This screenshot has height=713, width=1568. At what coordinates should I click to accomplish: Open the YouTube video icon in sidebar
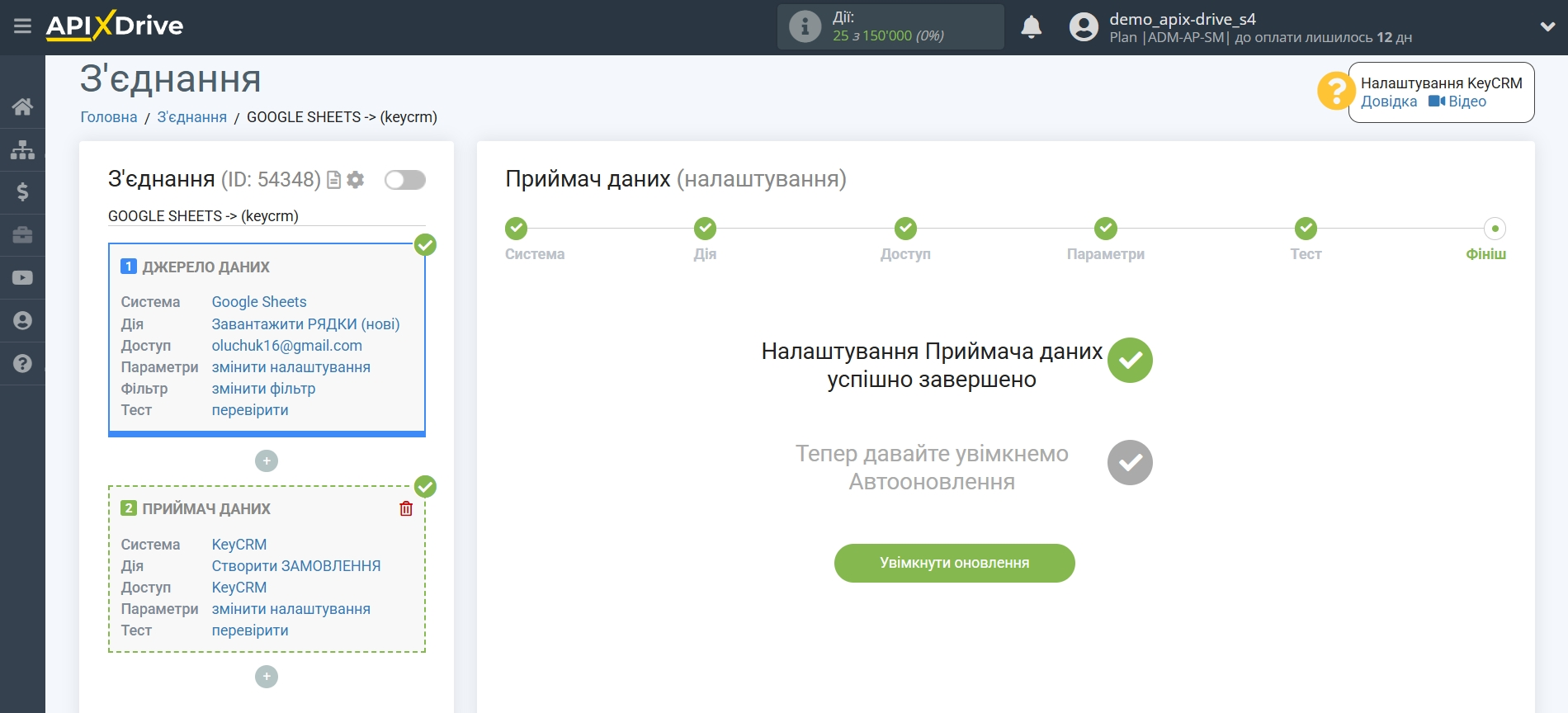[22, 278]
